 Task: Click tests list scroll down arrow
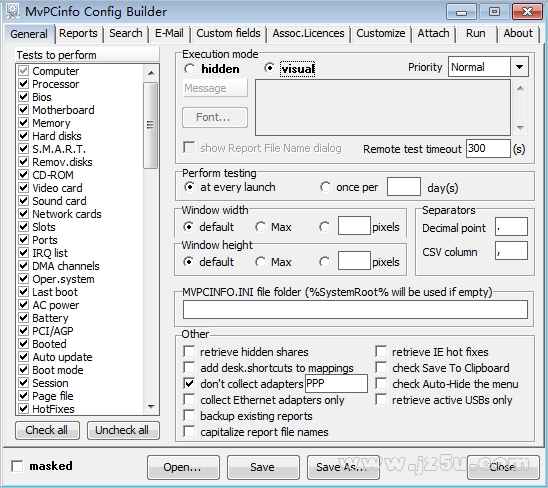pyautogui.click(x=151, y=407)
